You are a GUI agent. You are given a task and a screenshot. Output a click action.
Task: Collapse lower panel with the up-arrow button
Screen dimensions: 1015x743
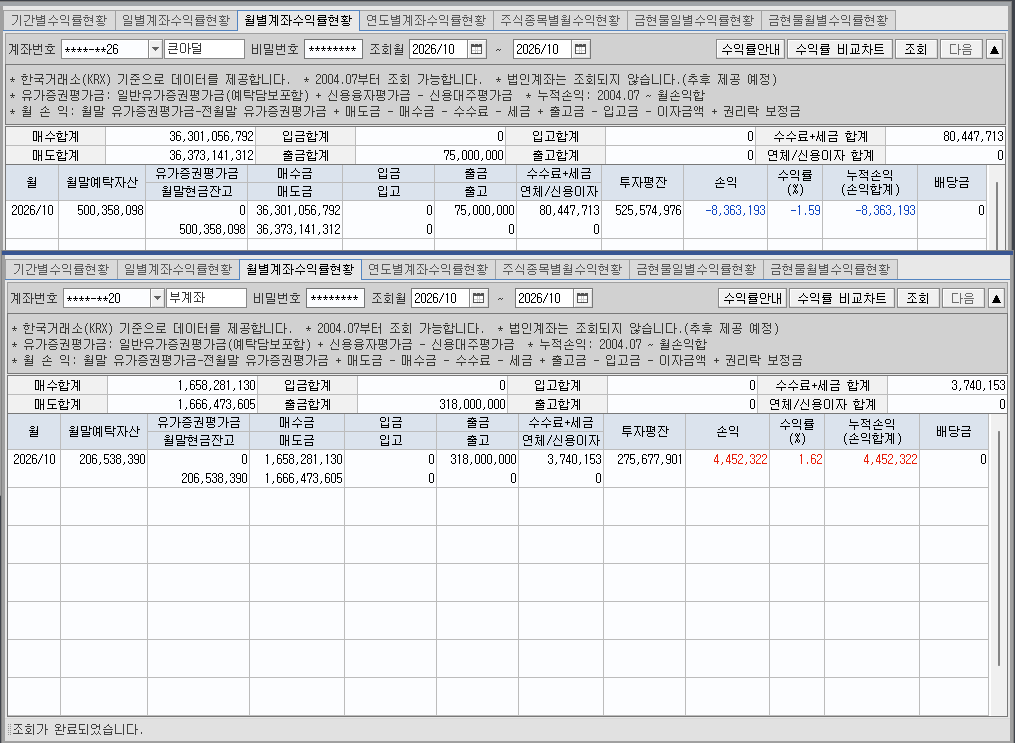point(996,298)
